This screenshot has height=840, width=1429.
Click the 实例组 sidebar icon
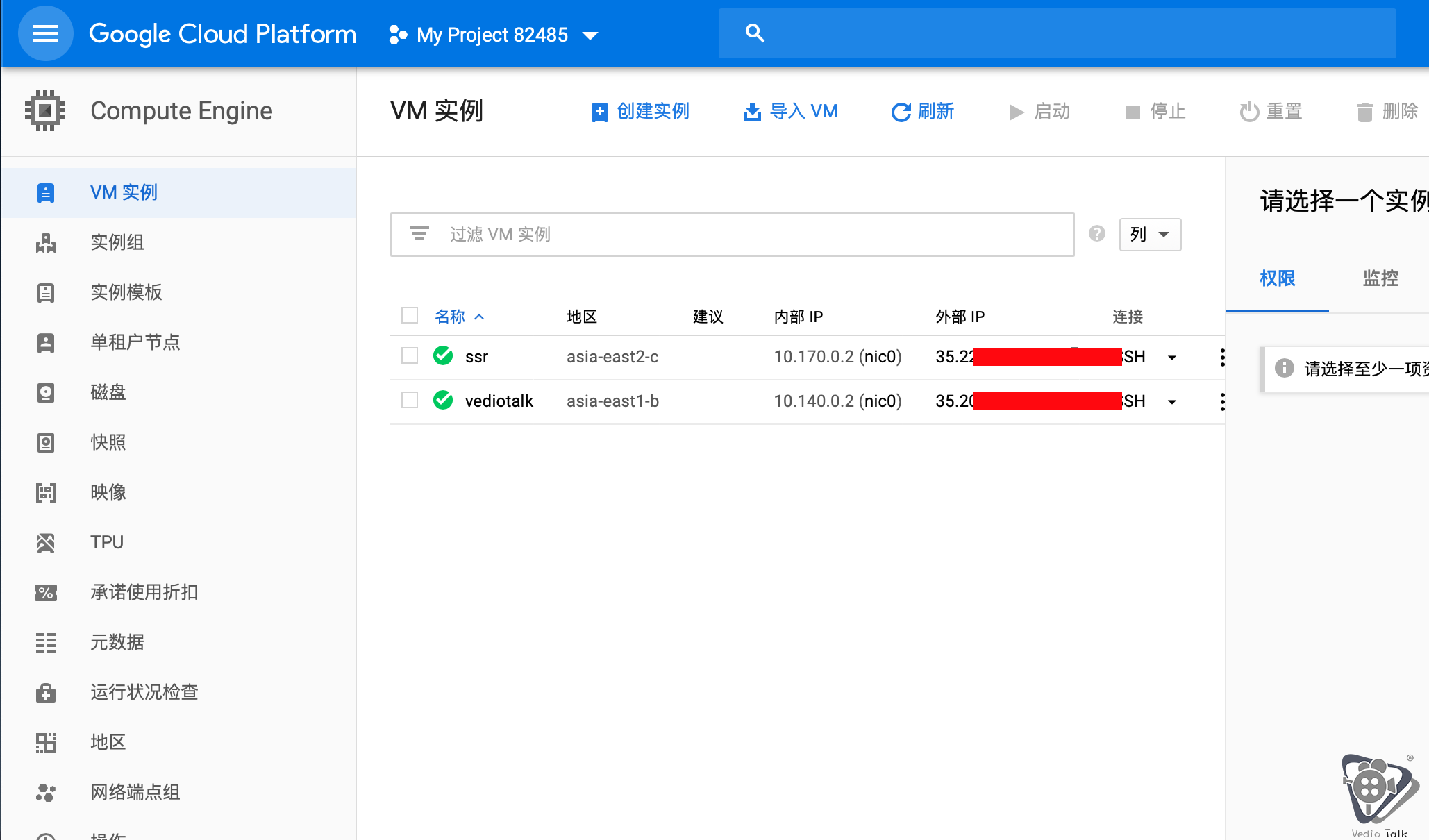pos(46,242)
